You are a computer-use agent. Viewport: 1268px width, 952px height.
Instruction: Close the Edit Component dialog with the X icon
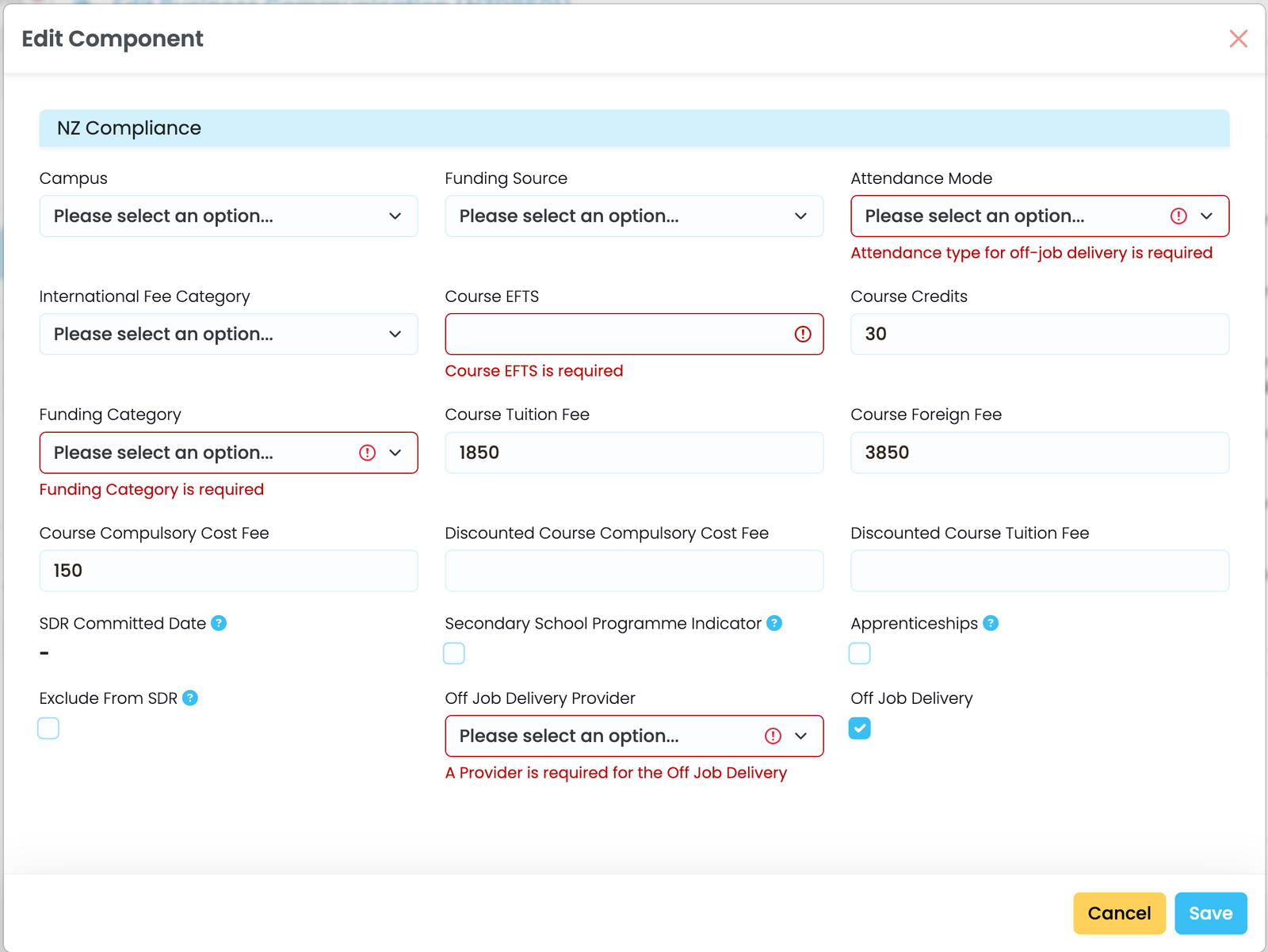[1238, 39]
